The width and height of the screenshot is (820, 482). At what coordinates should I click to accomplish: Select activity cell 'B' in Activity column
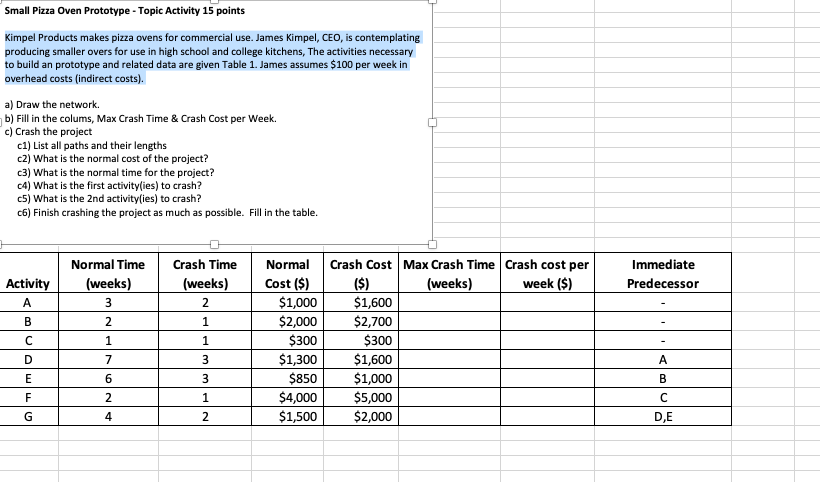[29, 322]
